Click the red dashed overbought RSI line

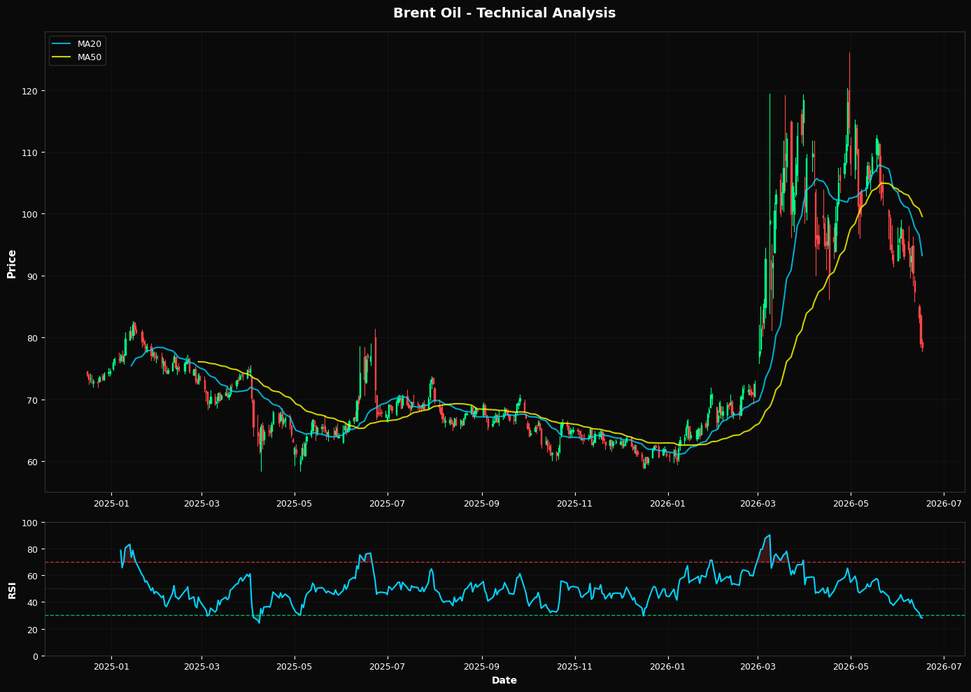tap(504, 562)
